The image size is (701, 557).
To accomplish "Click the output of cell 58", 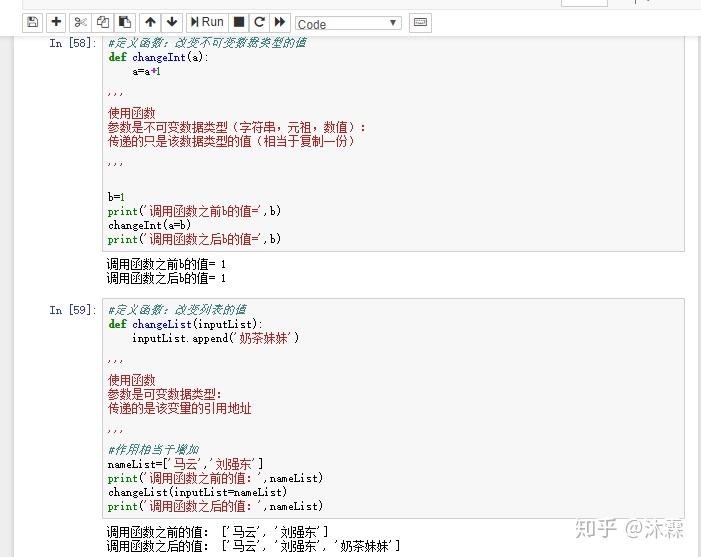I will pyautogui.click(x=166, y=271).
